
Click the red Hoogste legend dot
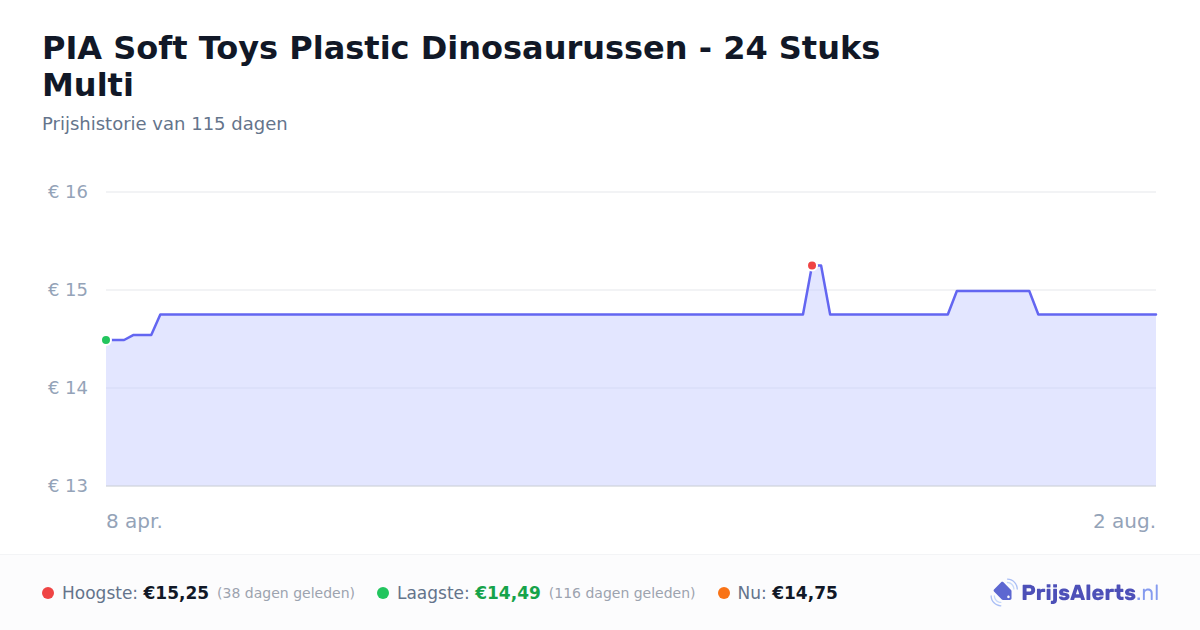48,593
